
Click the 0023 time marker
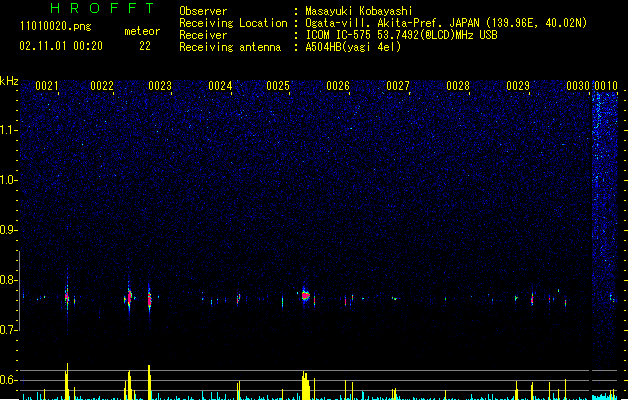(160, 86)
